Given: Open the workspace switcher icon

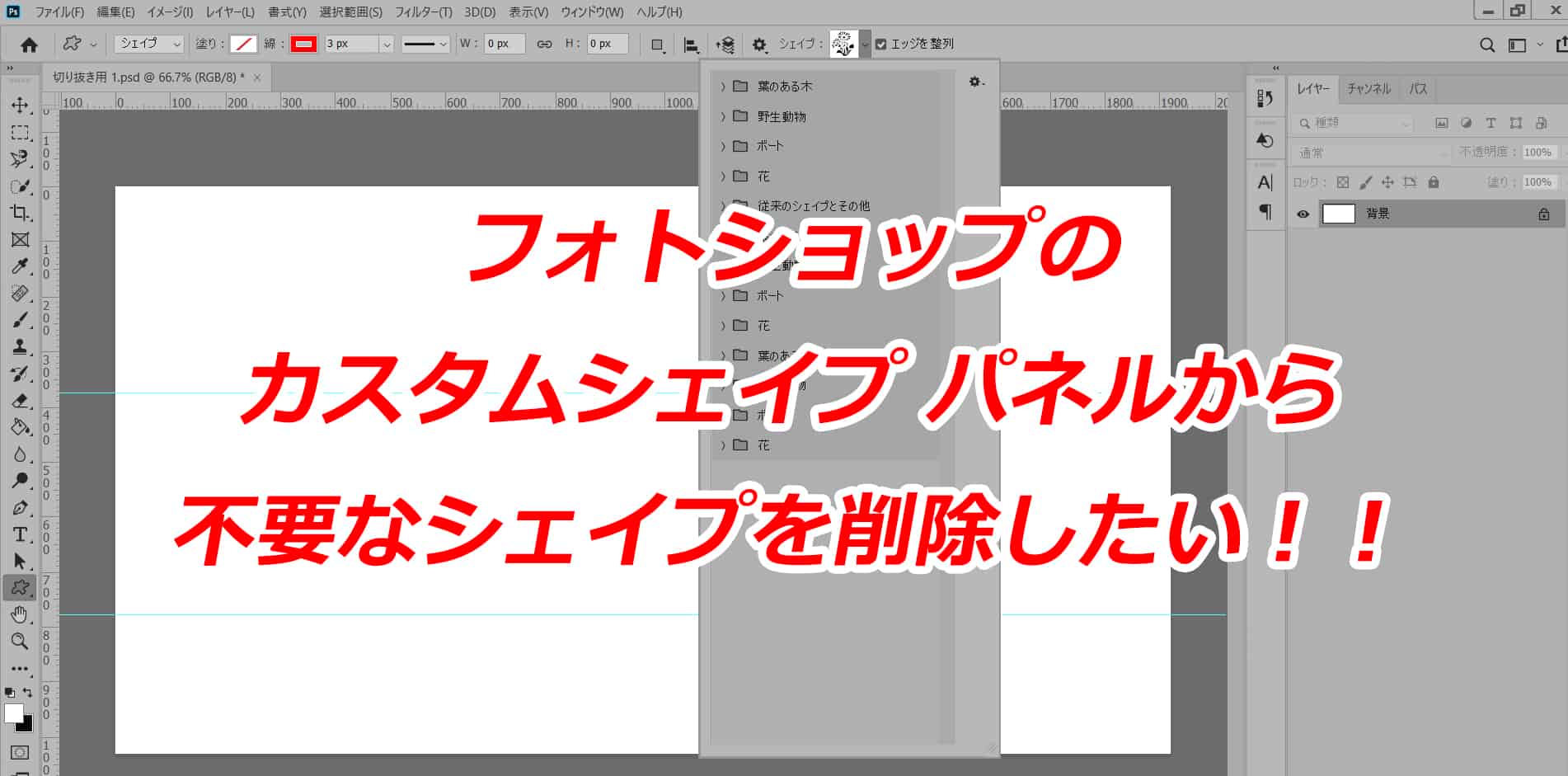Looking at the screenshot, I should coord(1517,45).
